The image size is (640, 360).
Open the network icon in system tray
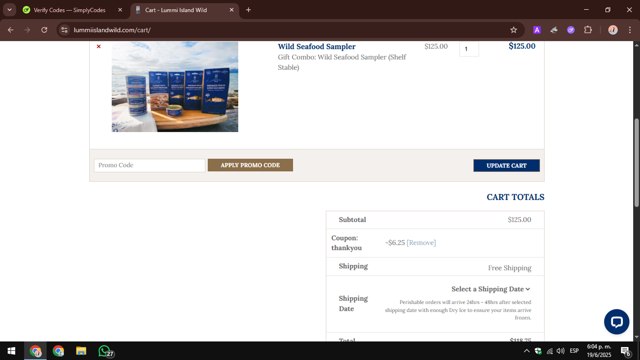[549, 351]
